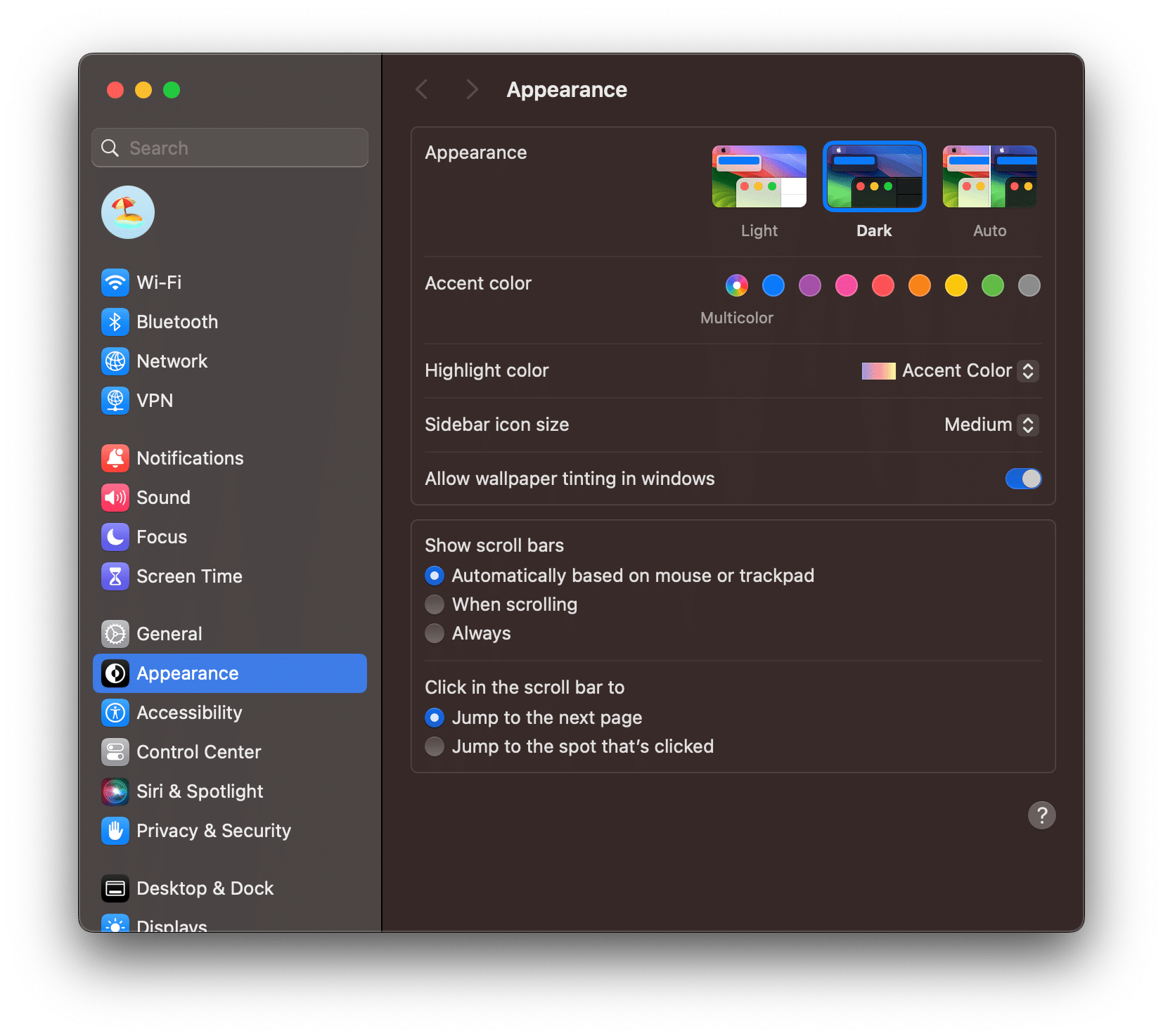Pick the orange accent color
The image size is (1163, 1036).
coord(920,285)
